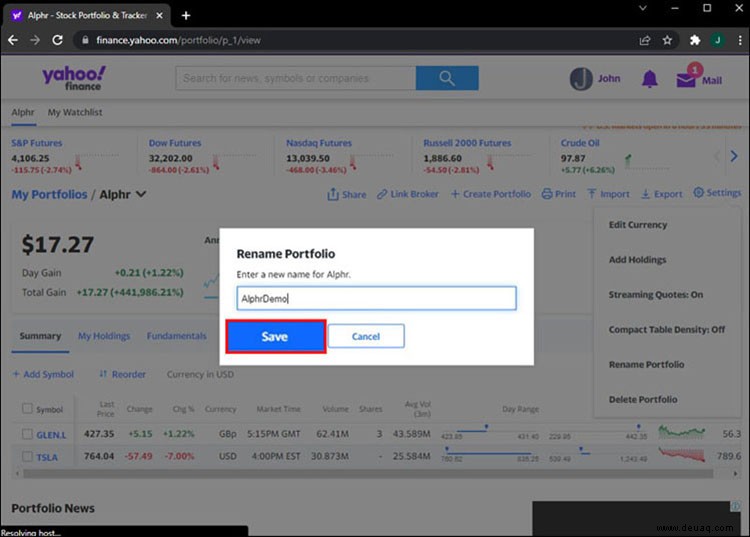
Task: Click the share page icon in address bar
Action: [645, 40]
